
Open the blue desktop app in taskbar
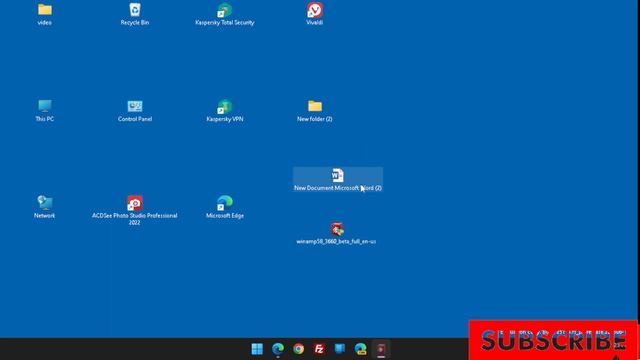pos(340,349)
